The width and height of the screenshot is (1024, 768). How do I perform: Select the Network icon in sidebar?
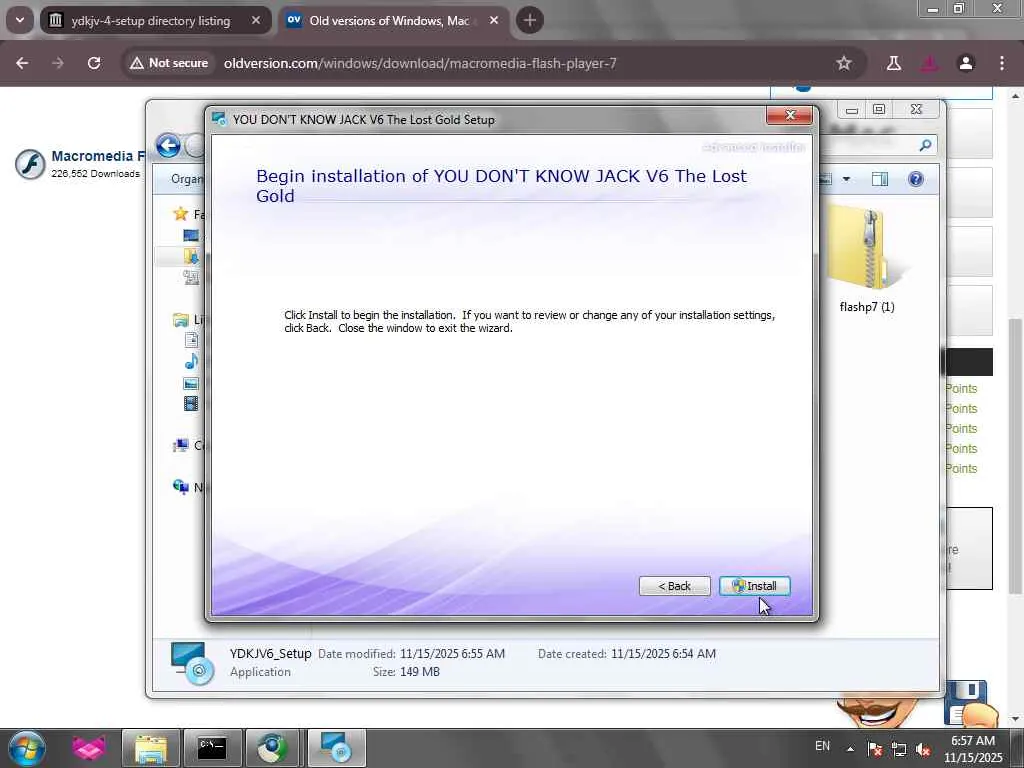(x=181, y=487)
